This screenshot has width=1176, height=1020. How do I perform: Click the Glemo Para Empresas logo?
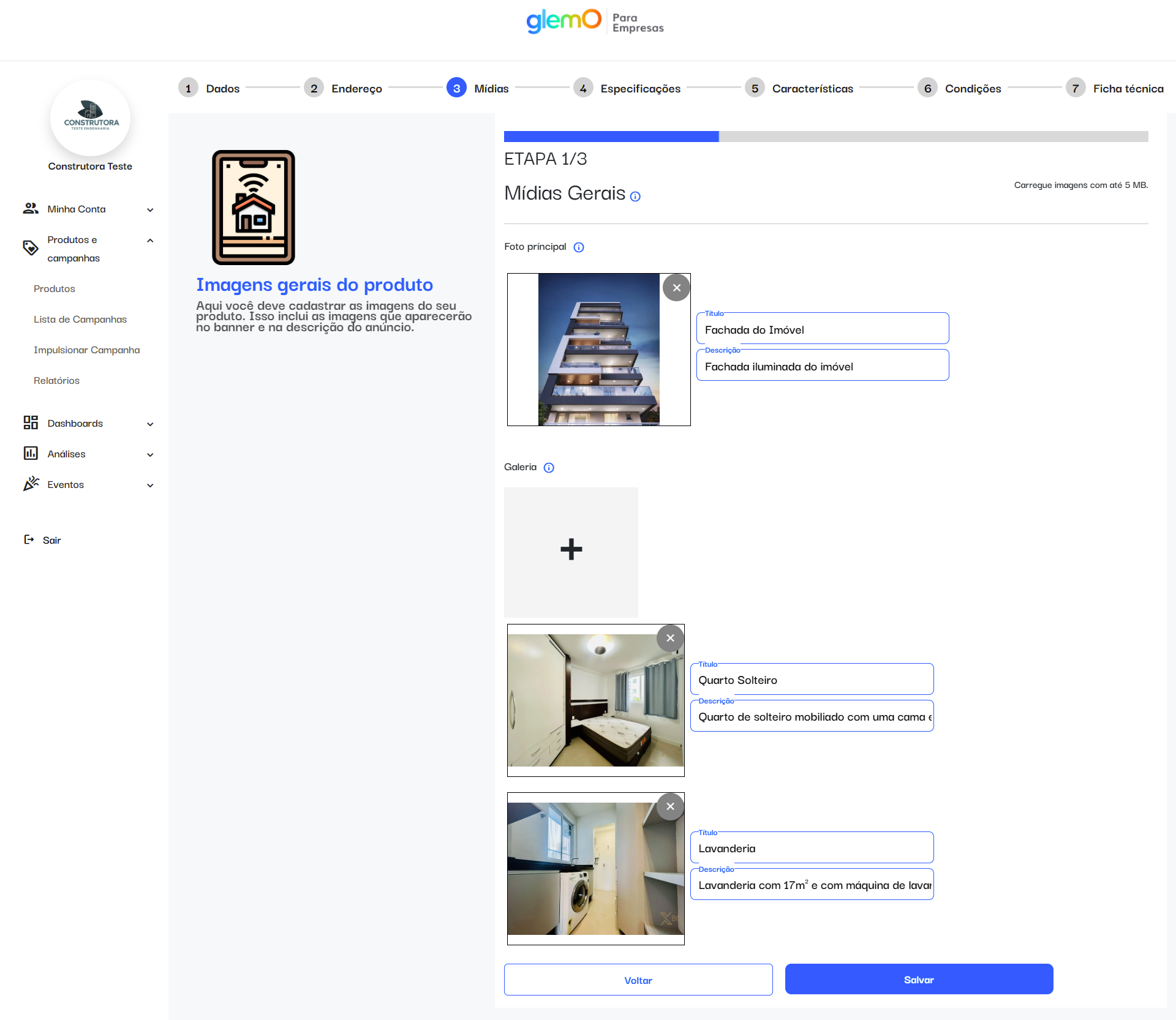594,22
